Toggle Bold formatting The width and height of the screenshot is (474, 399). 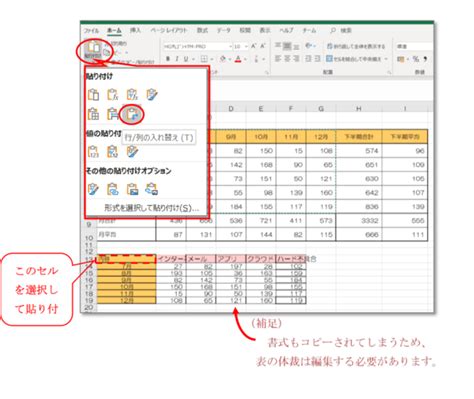(x=168, y=59)
